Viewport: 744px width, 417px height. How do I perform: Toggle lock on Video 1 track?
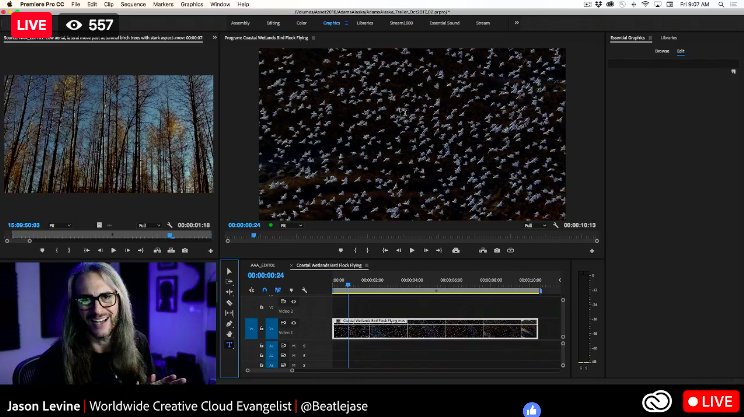pyautogui.click(x=261, y=328)
